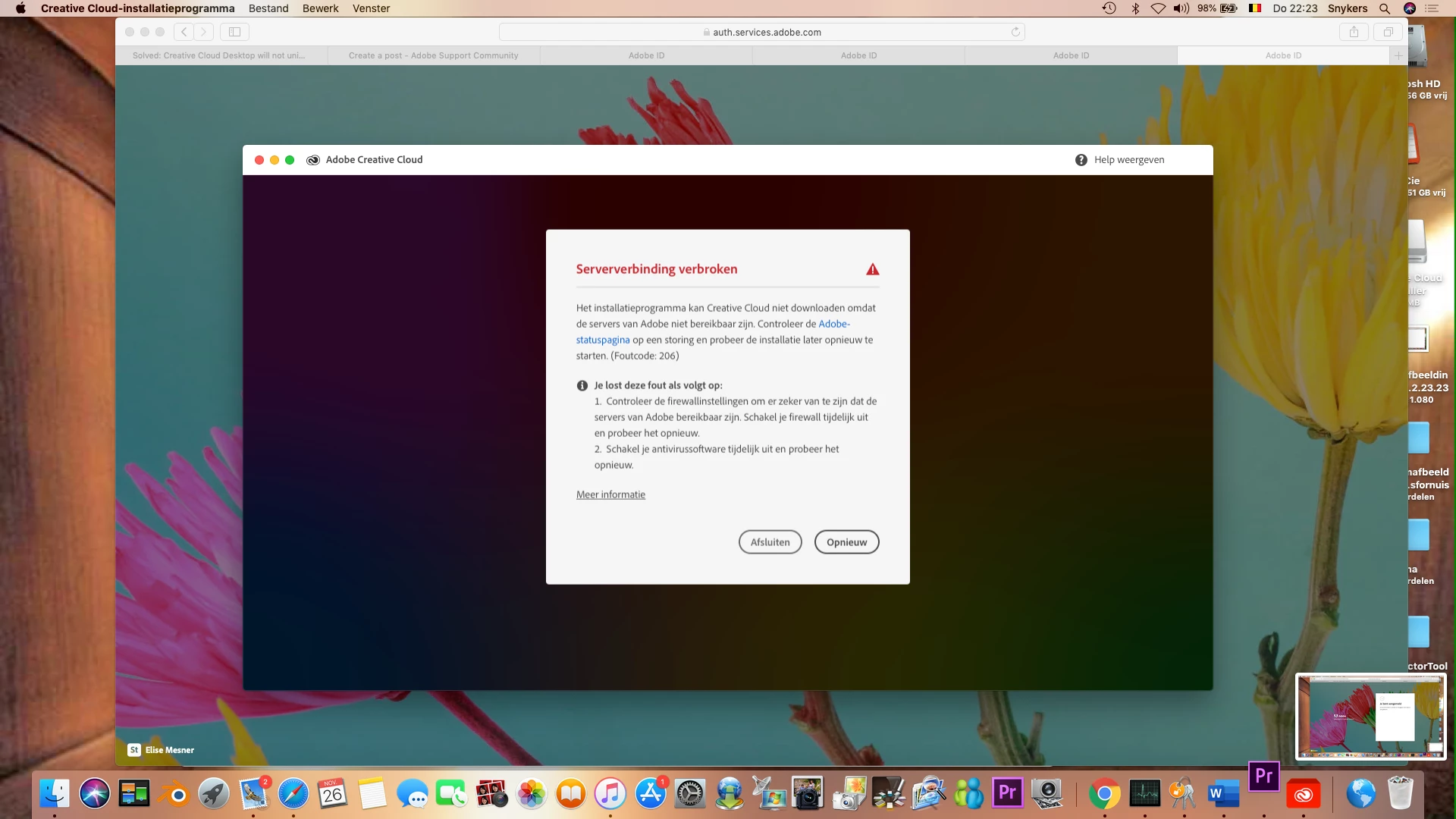Open Mission Control in the Dock
The width and height of the screenshot is (1456, 819).
134,794
